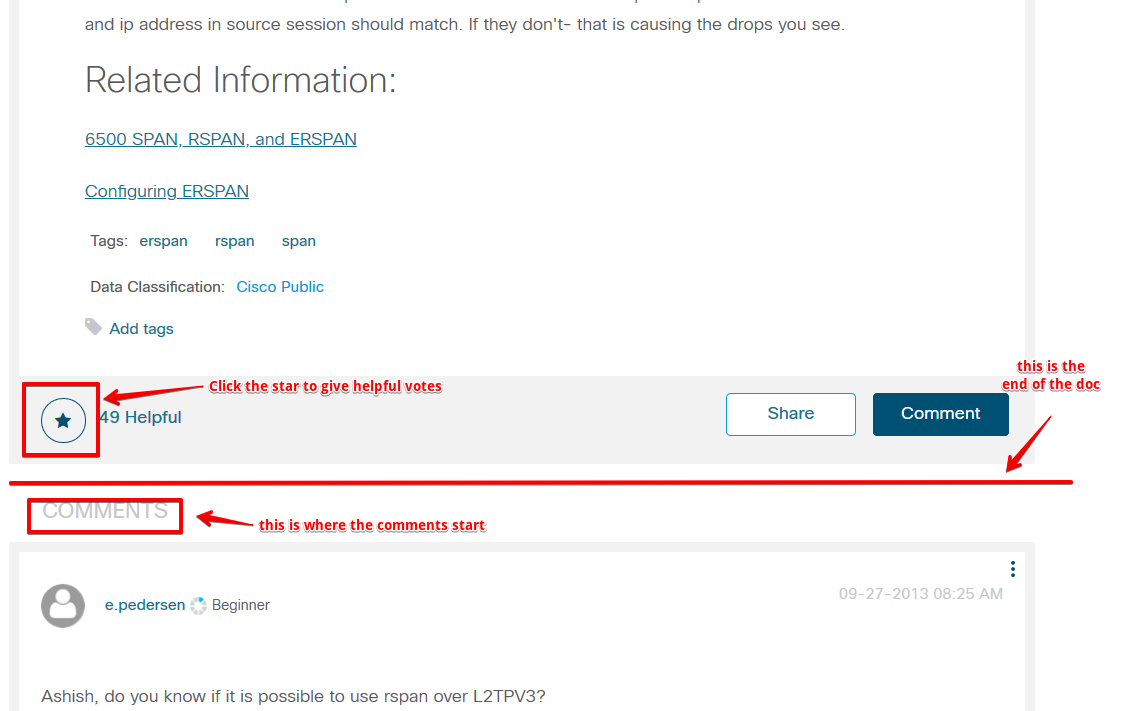This screenshot has width=1130, height=711.
Task: Open e.pedersen's profile
Action: pos(144,605)
